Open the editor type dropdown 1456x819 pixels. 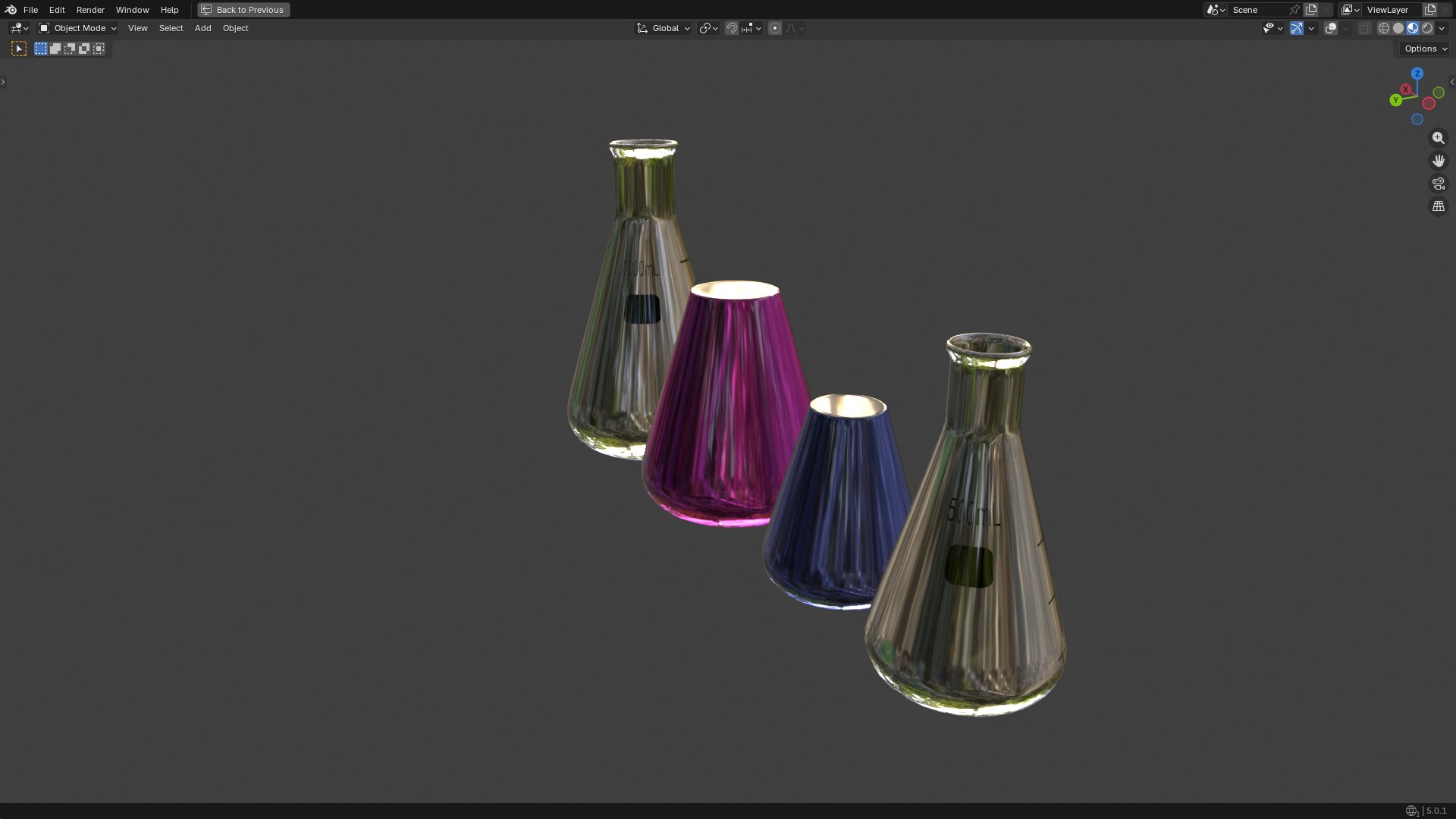tap(19, 28)
